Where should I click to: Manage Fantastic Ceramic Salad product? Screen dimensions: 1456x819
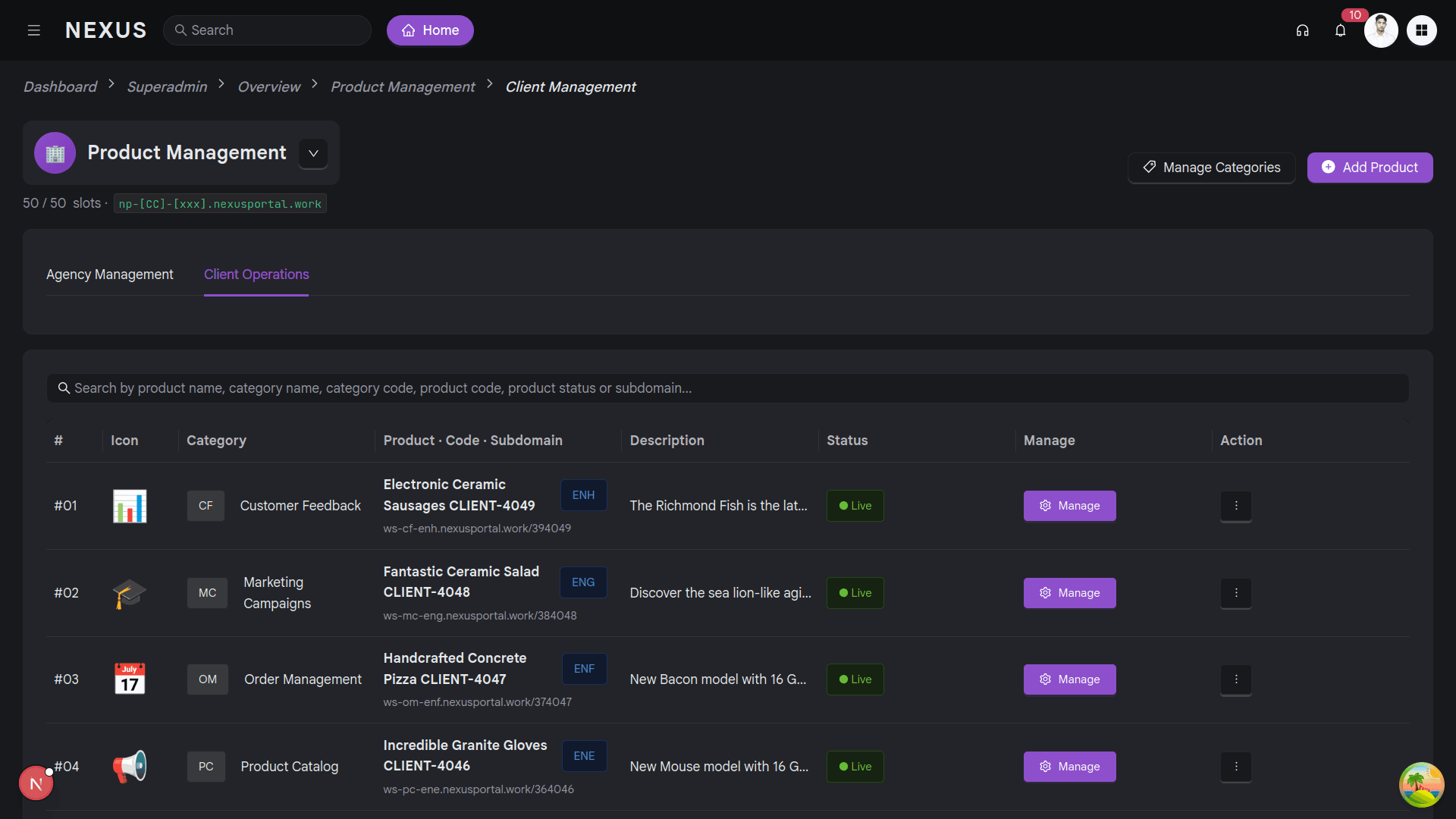1069,593
